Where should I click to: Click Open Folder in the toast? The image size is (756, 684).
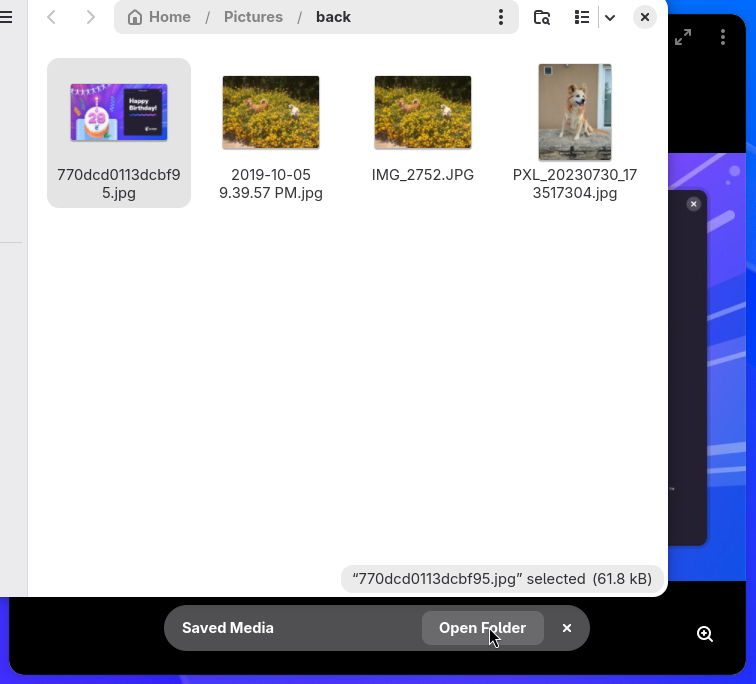[483, 628]
